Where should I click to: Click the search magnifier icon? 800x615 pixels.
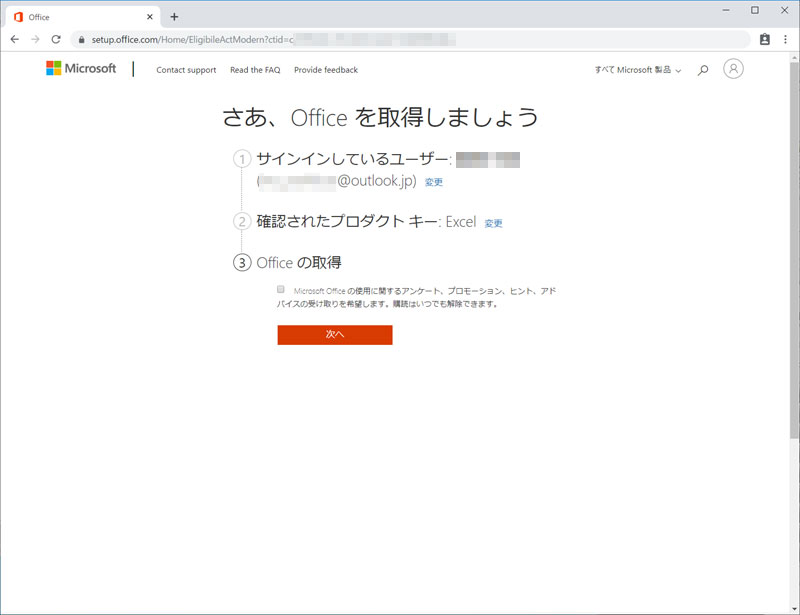[x=703, y=70]
